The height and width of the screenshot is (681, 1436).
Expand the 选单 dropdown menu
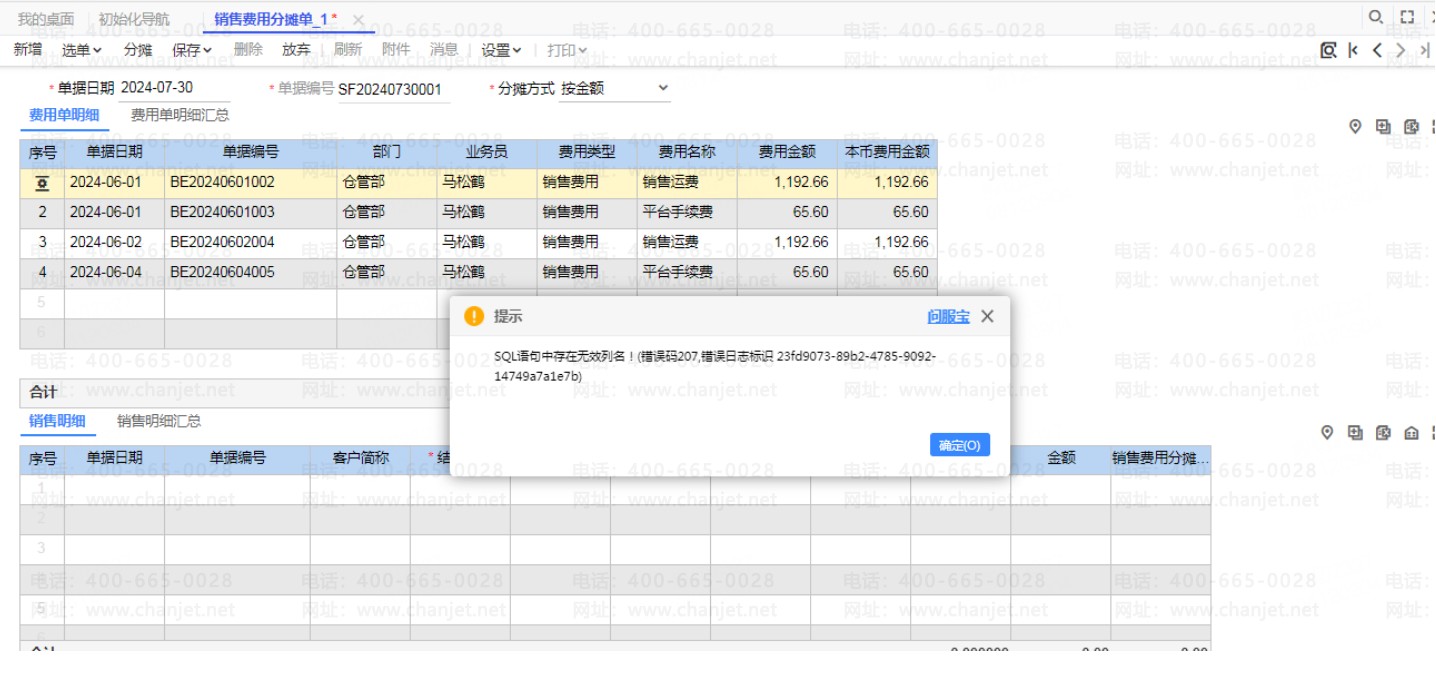pyautogui.click(x=82, y=50)
